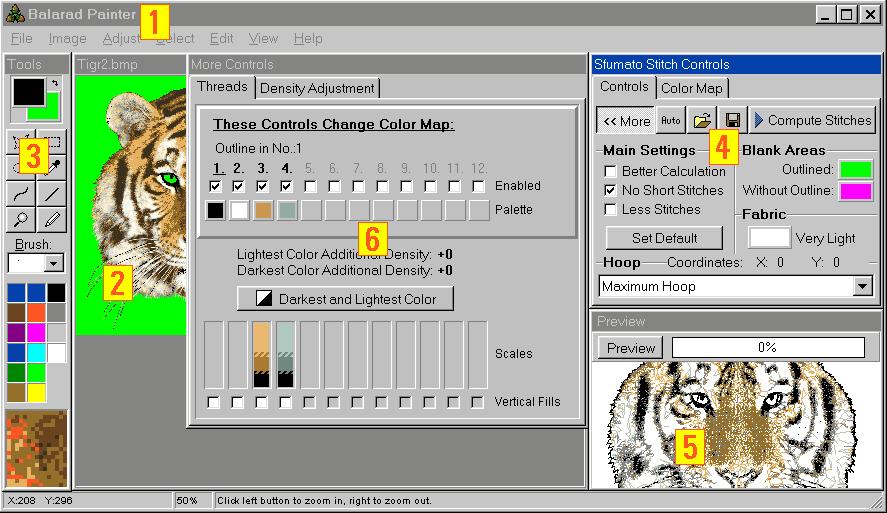Enable Less Stitches option
This screenshot has height=513, width=887.
pos(610,209)
